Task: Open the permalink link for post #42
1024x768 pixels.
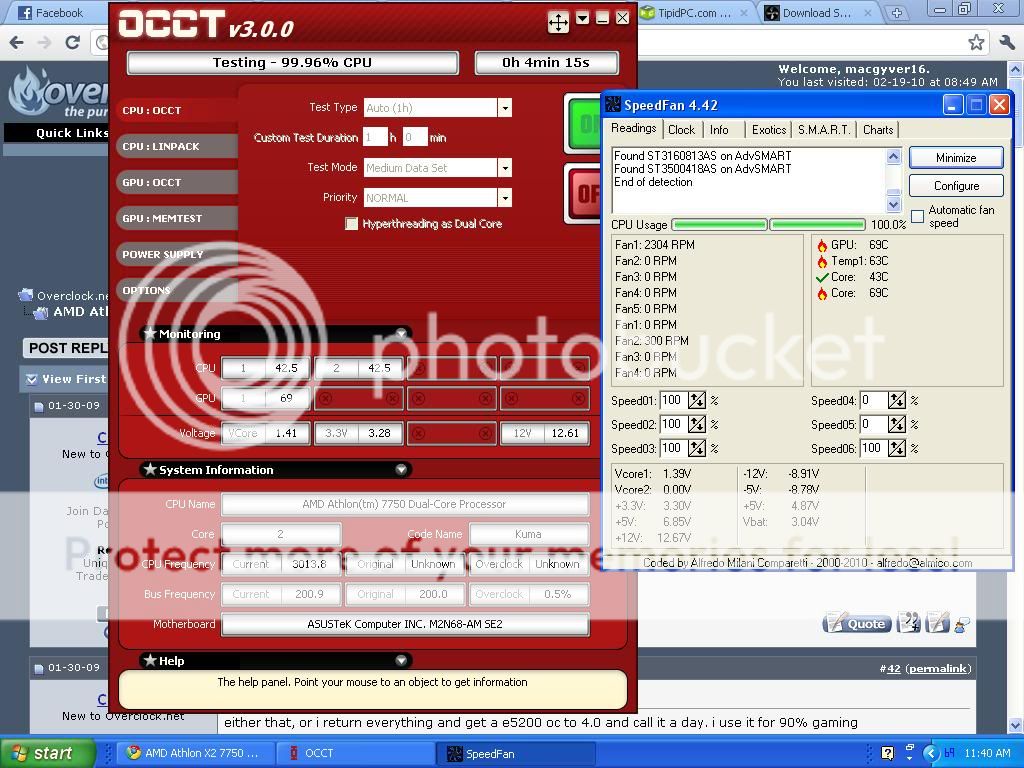Action: (938, 668)
